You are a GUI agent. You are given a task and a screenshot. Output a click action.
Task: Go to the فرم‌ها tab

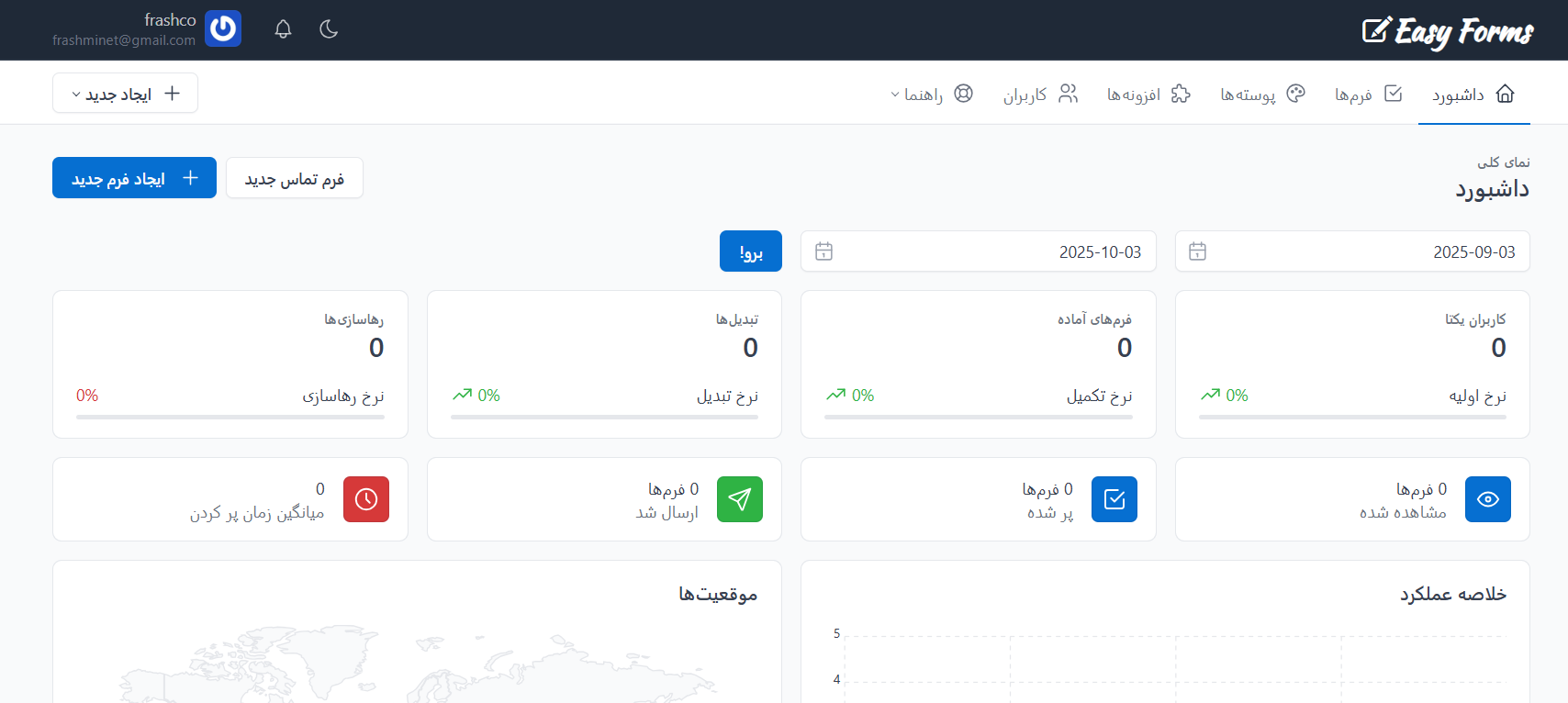[x=1368, y=94]
